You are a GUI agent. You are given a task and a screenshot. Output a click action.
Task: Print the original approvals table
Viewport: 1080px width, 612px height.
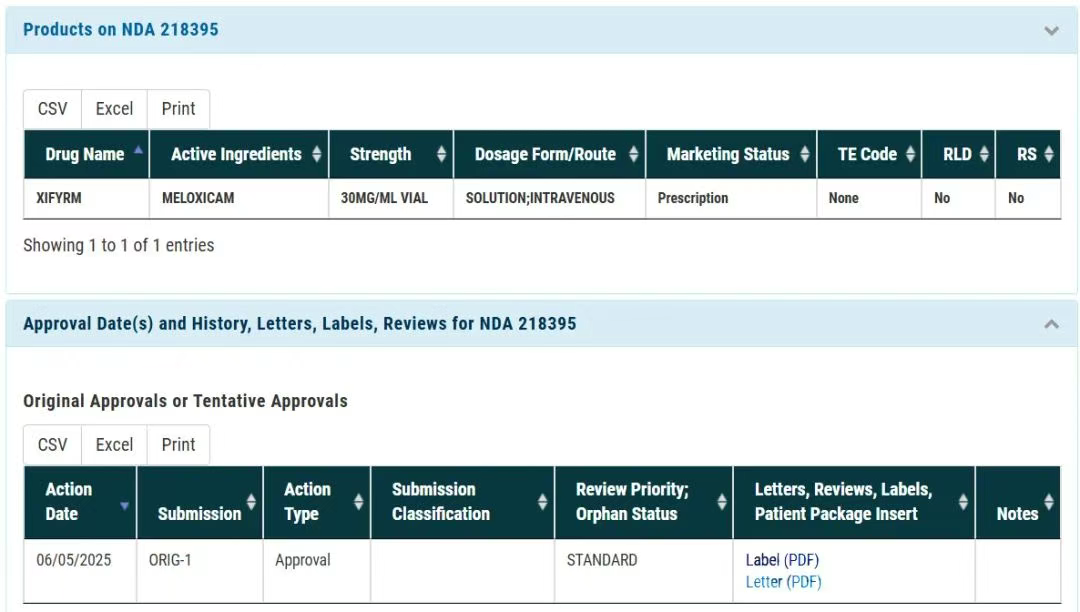pos(178,444)
